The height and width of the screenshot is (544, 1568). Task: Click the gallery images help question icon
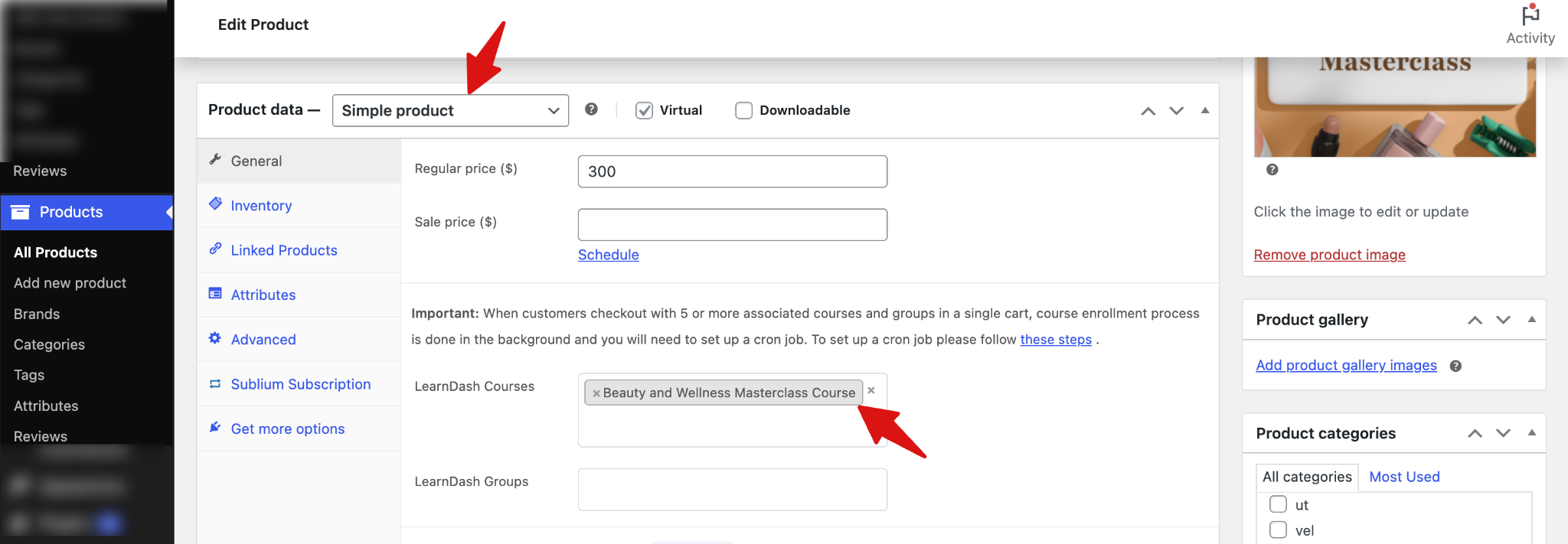click(x=1455, y=366)
